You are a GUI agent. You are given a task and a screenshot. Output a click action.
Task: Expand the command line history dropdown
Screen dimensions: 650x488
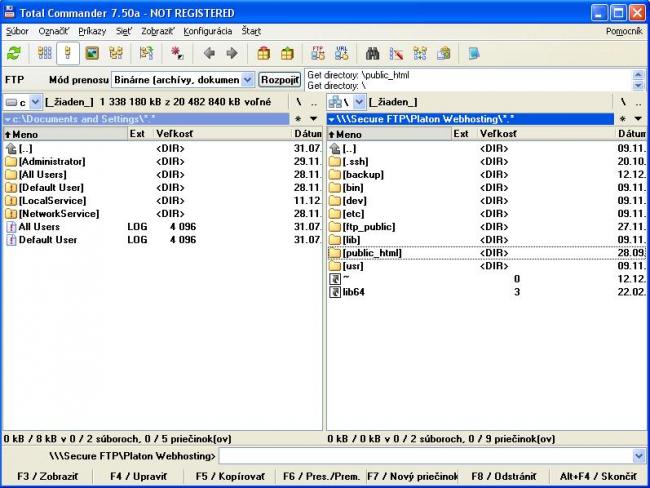639,456
